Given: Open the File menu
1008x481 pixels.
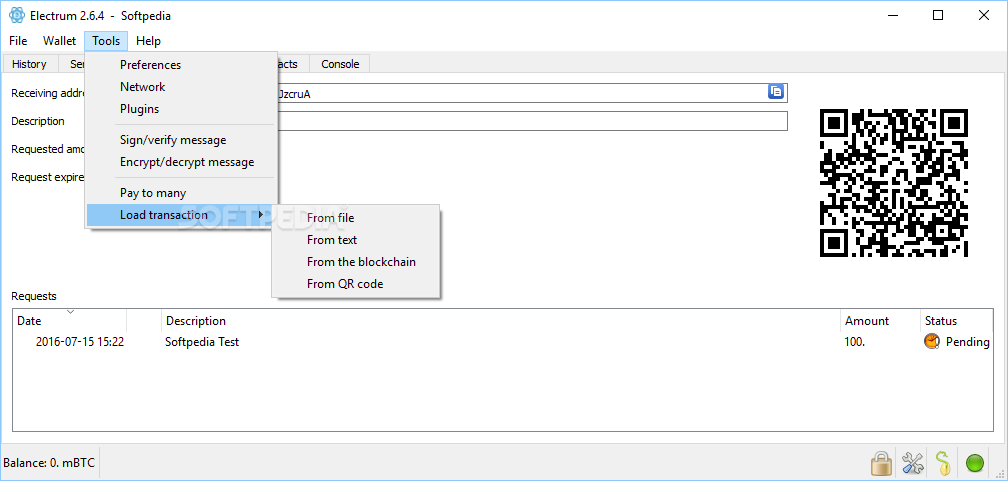Looking at the screenshot, I should click(18, 41).
